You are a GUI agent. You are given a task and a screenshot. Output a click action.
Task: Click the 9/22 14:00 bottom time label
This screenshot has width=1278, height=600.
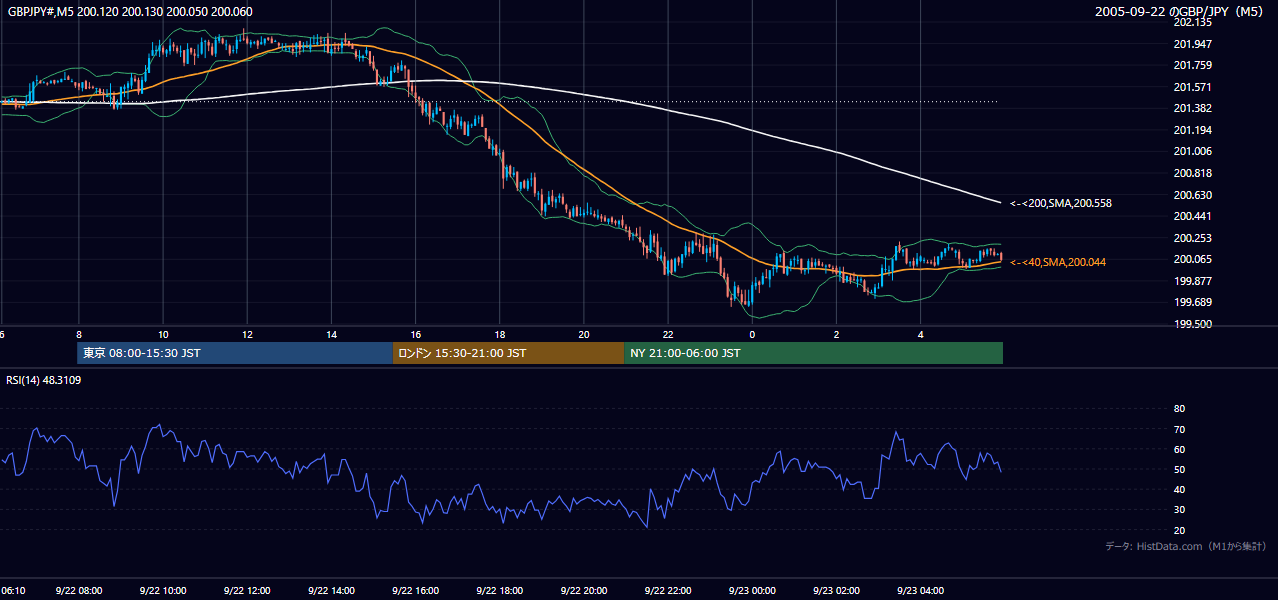point(332,591)
